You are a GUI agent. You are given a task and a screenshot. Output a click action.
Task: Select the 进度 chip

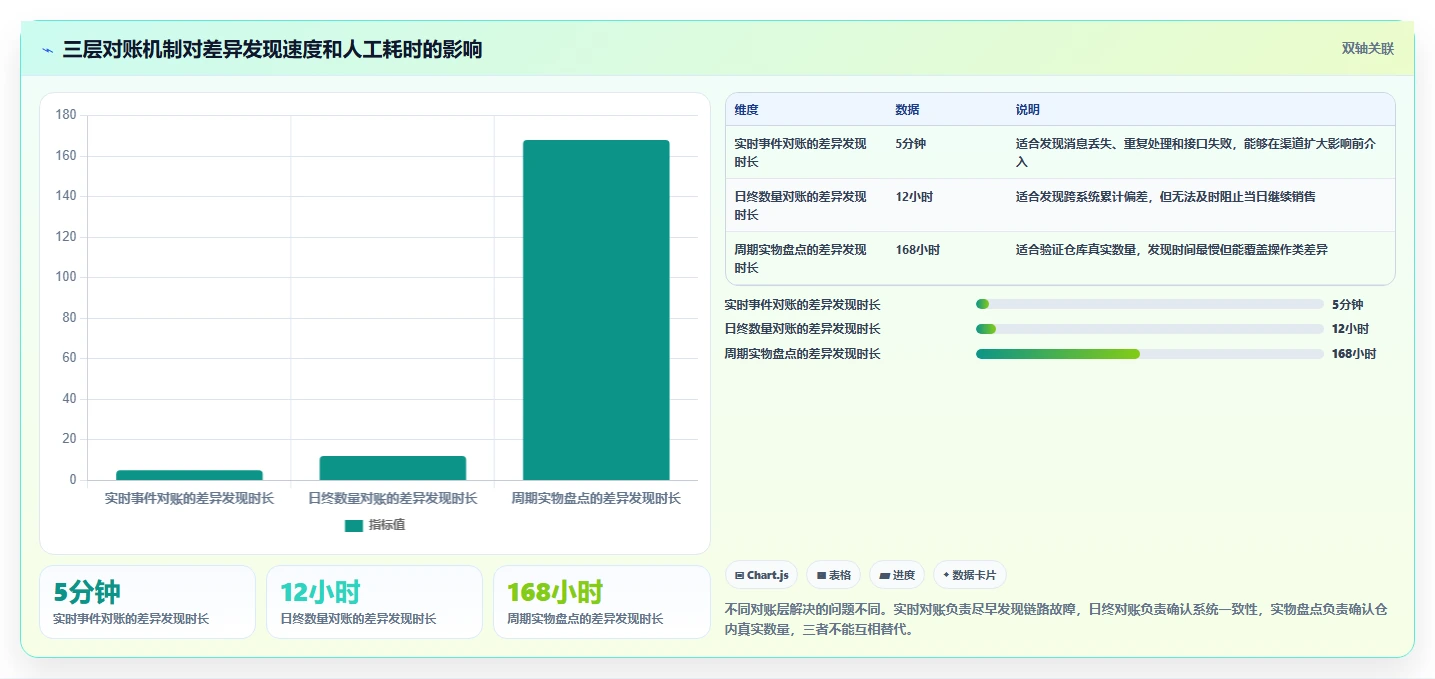coord(897,575)
